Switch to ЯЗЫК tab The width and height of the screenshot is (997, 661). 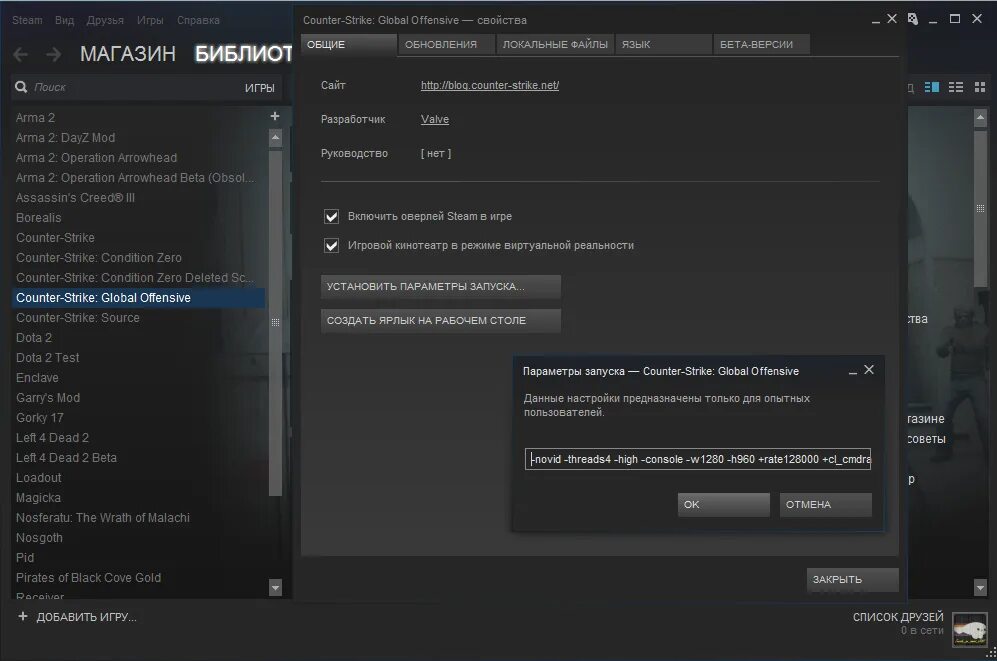[x=663, y=44]
